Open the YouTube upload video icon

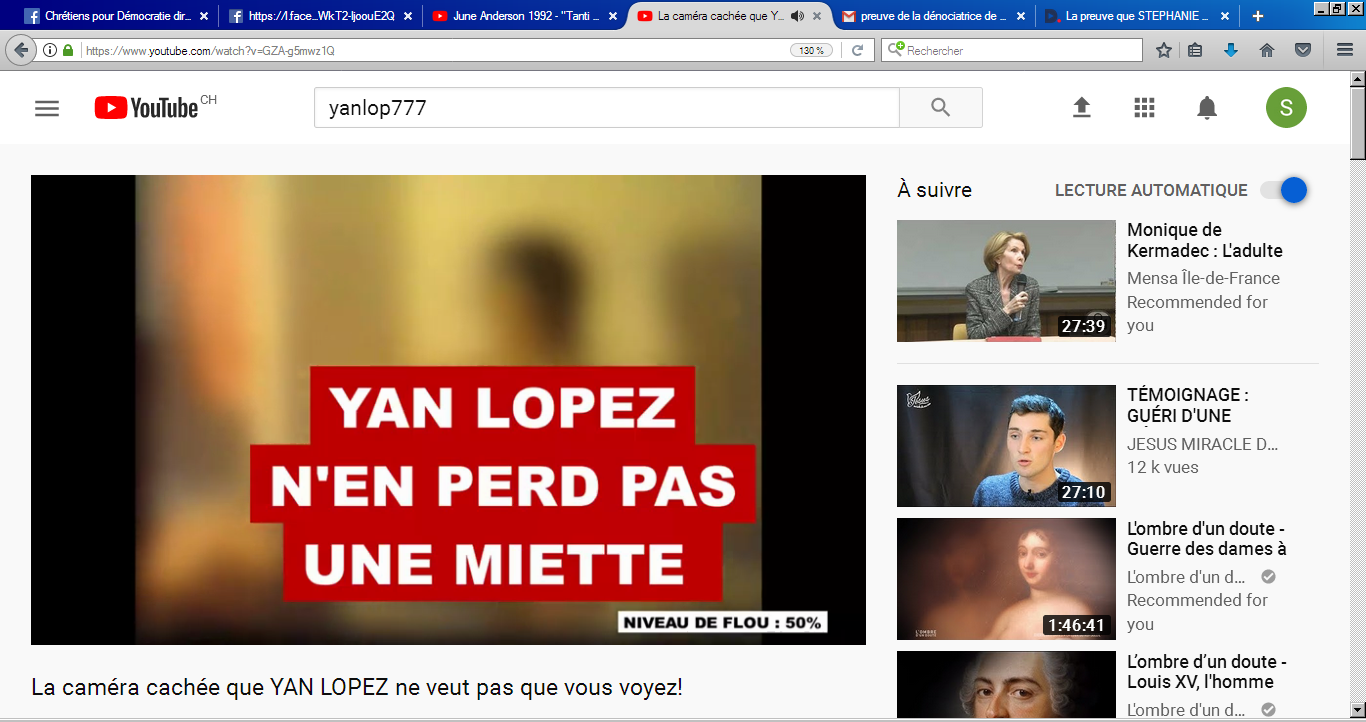tap(1081, 108)
